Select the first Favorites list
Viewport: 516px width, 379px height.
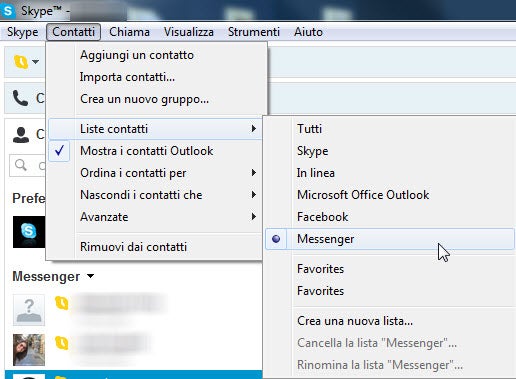pos(390,269)
